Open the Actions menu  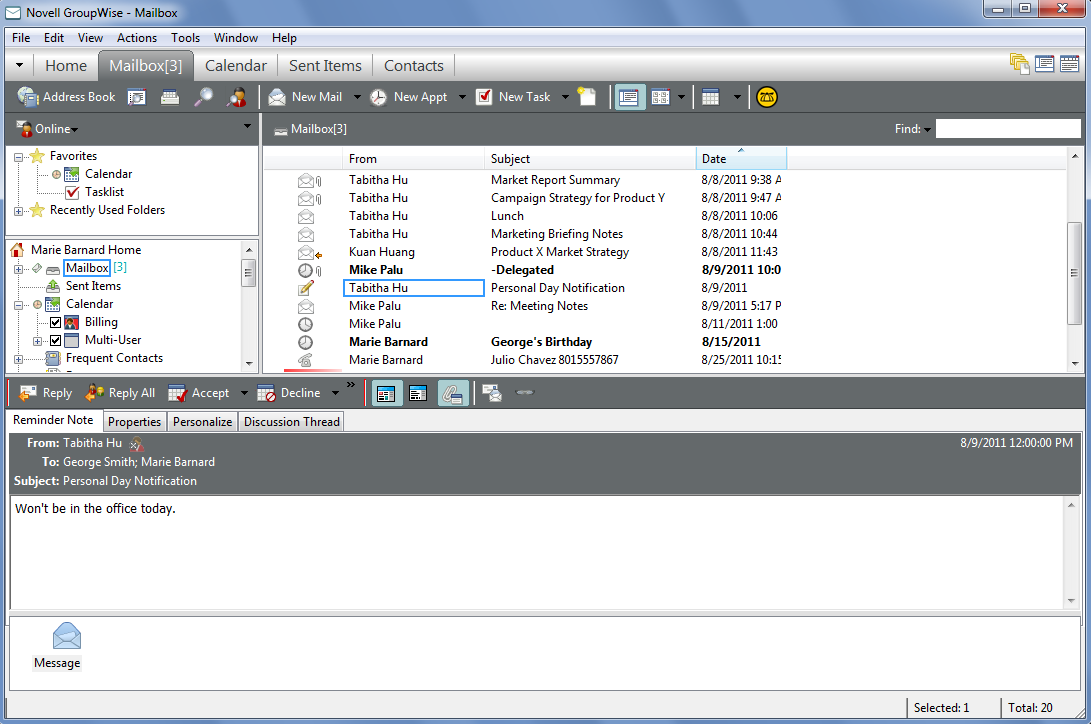[137, 38]
